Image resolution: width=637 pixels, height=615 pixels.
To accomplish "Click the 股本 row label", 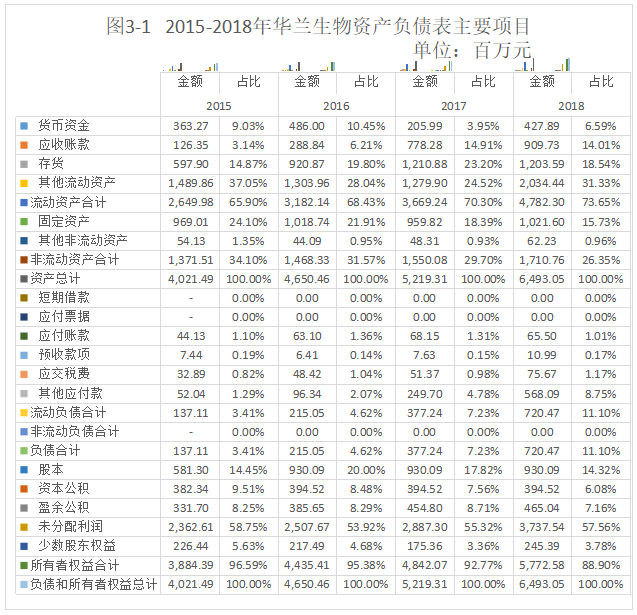I will pos(51,470).
